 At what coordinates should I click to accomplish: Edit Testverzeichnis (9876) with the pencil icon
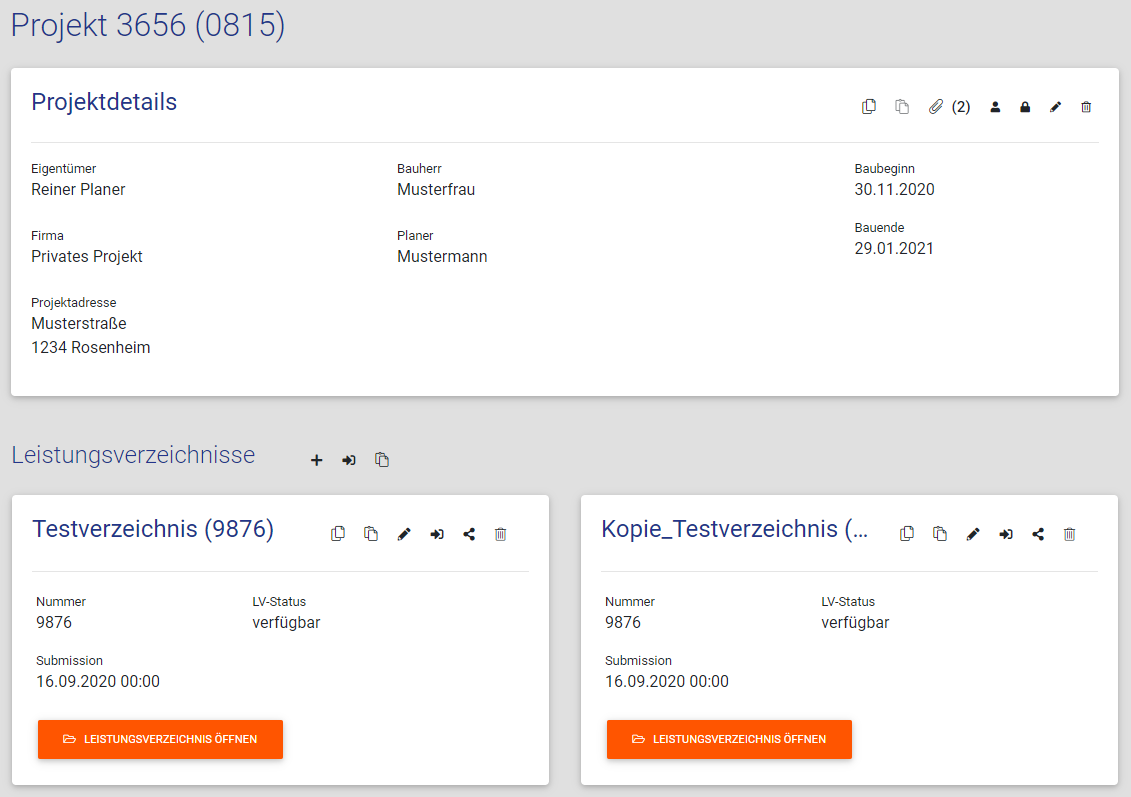click(404, 534)
